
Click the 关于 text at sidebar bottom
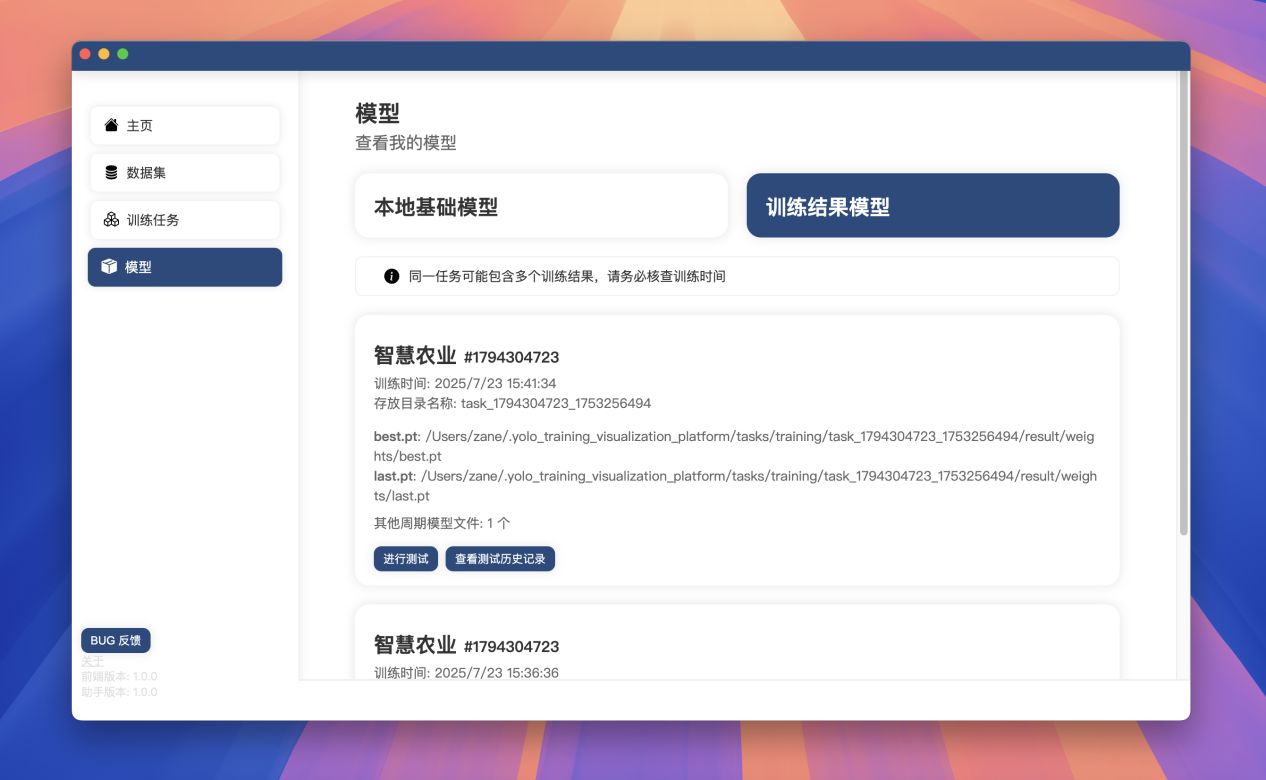[90, 661]
